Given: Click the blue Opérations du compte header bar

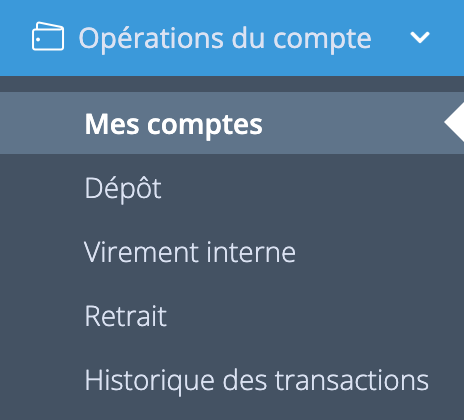Looking at the screenshot, I should tap(232, 38).
